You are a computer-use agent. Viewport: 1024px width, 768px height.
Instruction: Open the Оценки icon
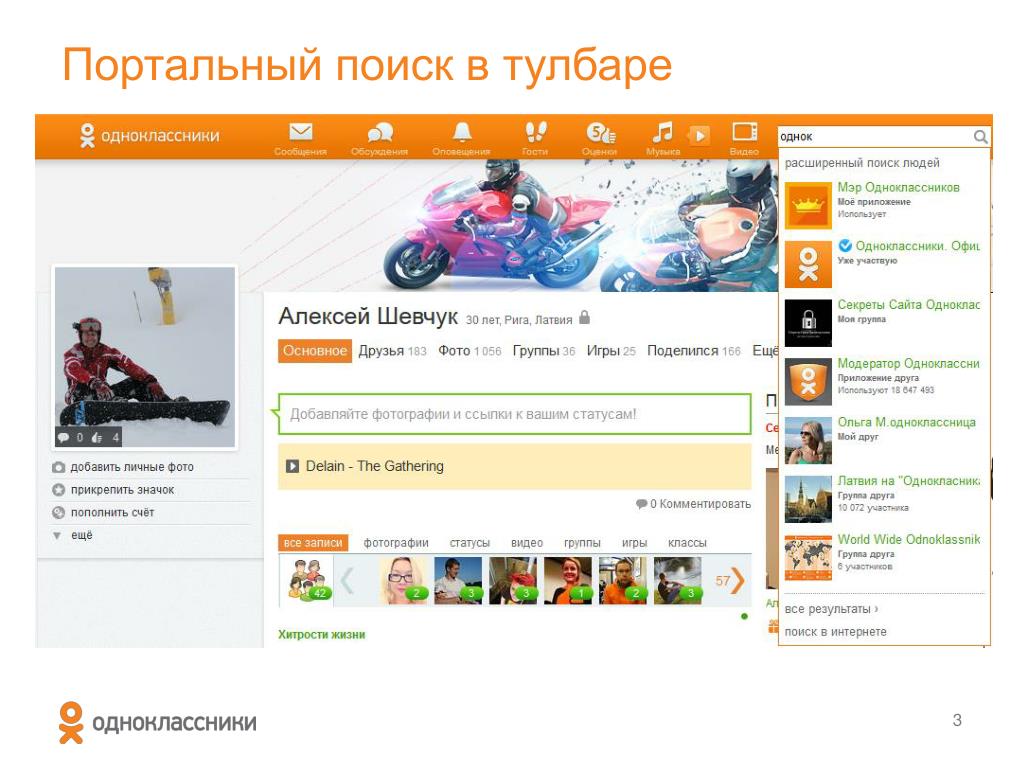click(600, 133)
